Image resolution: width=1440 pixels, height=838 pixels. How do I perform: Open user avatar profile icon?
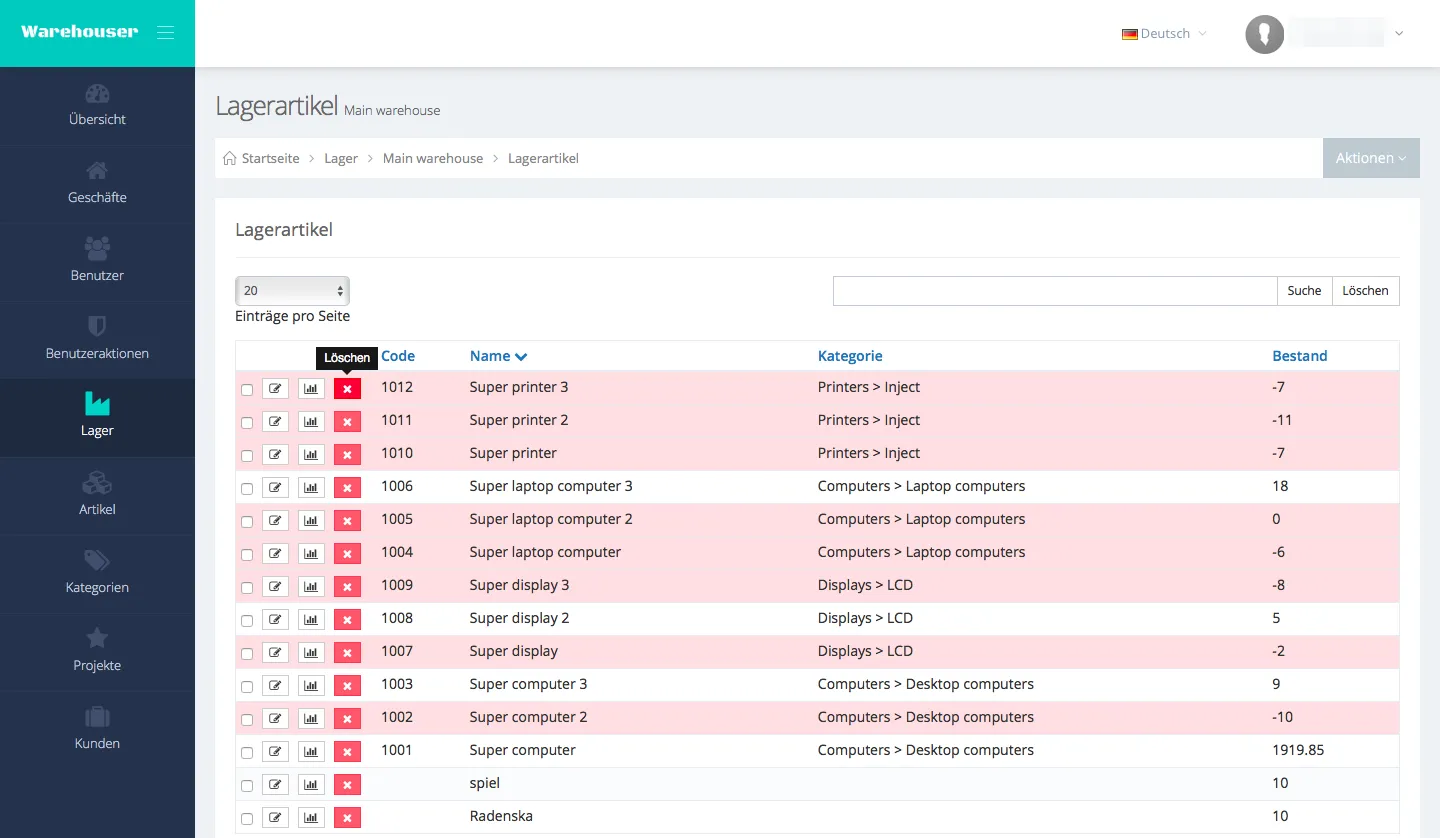tap(1264, 34)
